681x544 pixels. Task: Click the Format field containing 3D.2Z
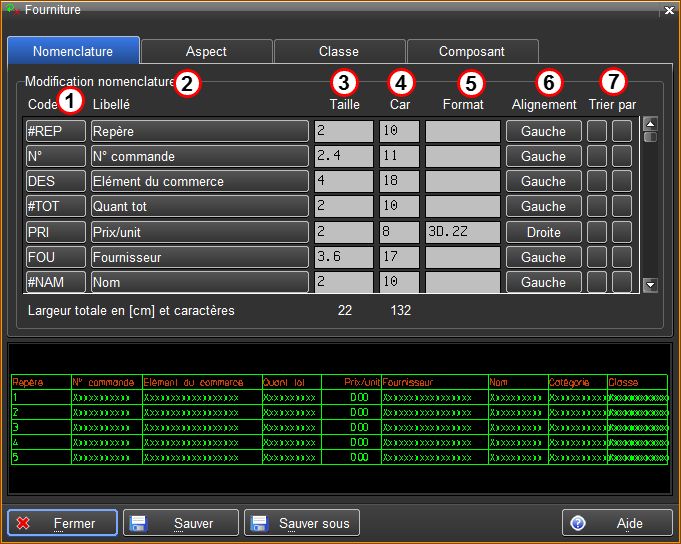(x=462, y=232)
